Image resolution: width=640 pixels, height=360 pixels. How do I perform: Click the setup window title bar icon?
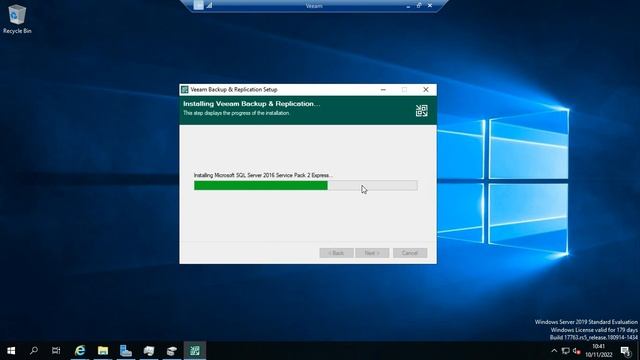[x=184, y=89]
